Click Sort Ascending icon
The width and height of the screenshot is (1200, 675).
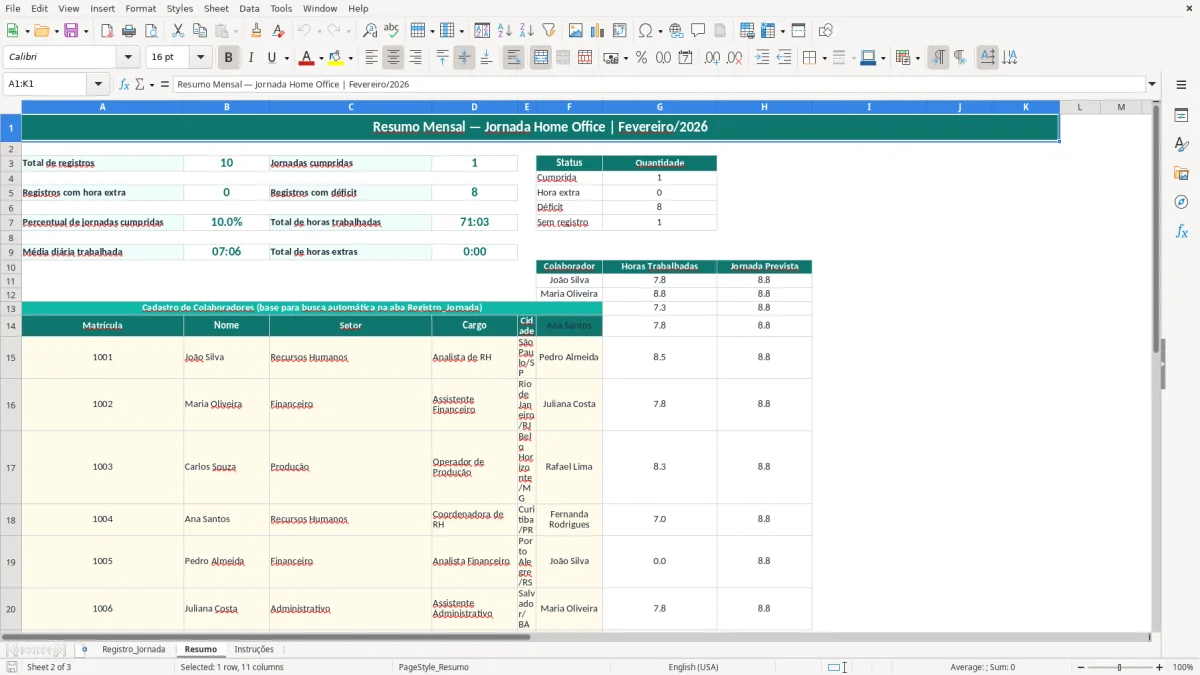(x=505, y=31)
